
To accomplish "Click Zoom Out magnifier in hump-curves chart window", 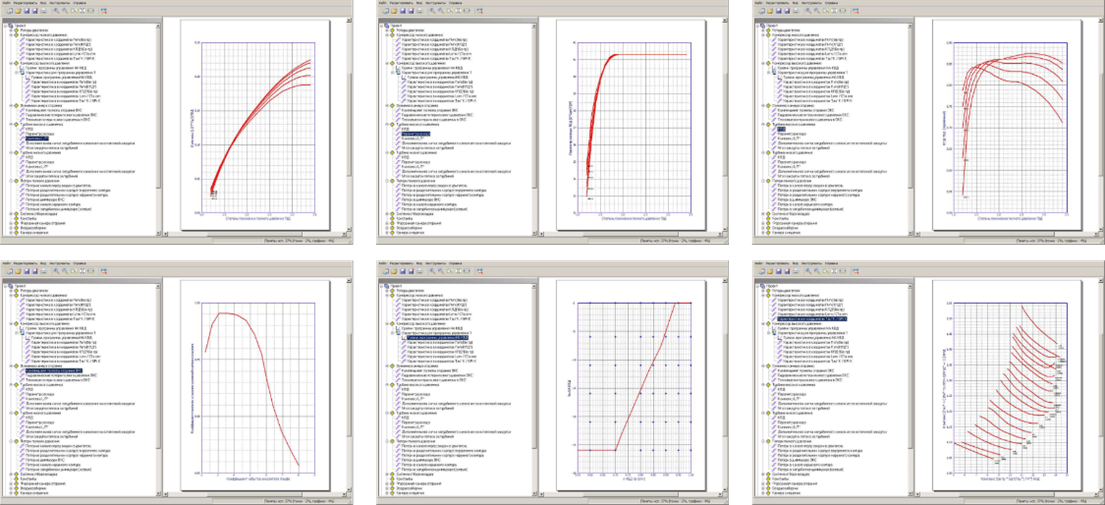I will tap(815, 12).
